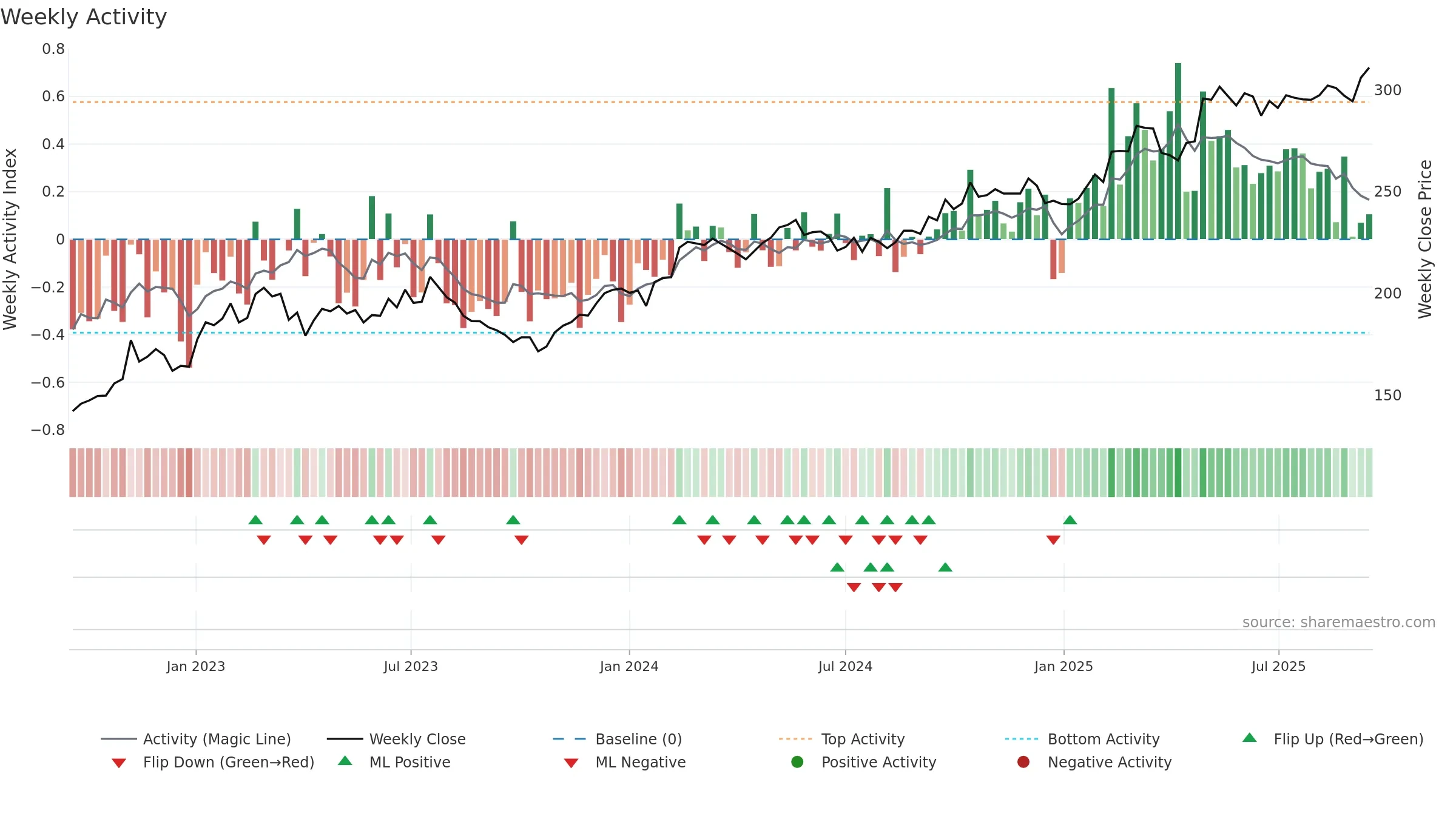
Task: Click the 250 price tick label
Action: click(x=1388, y=191)
